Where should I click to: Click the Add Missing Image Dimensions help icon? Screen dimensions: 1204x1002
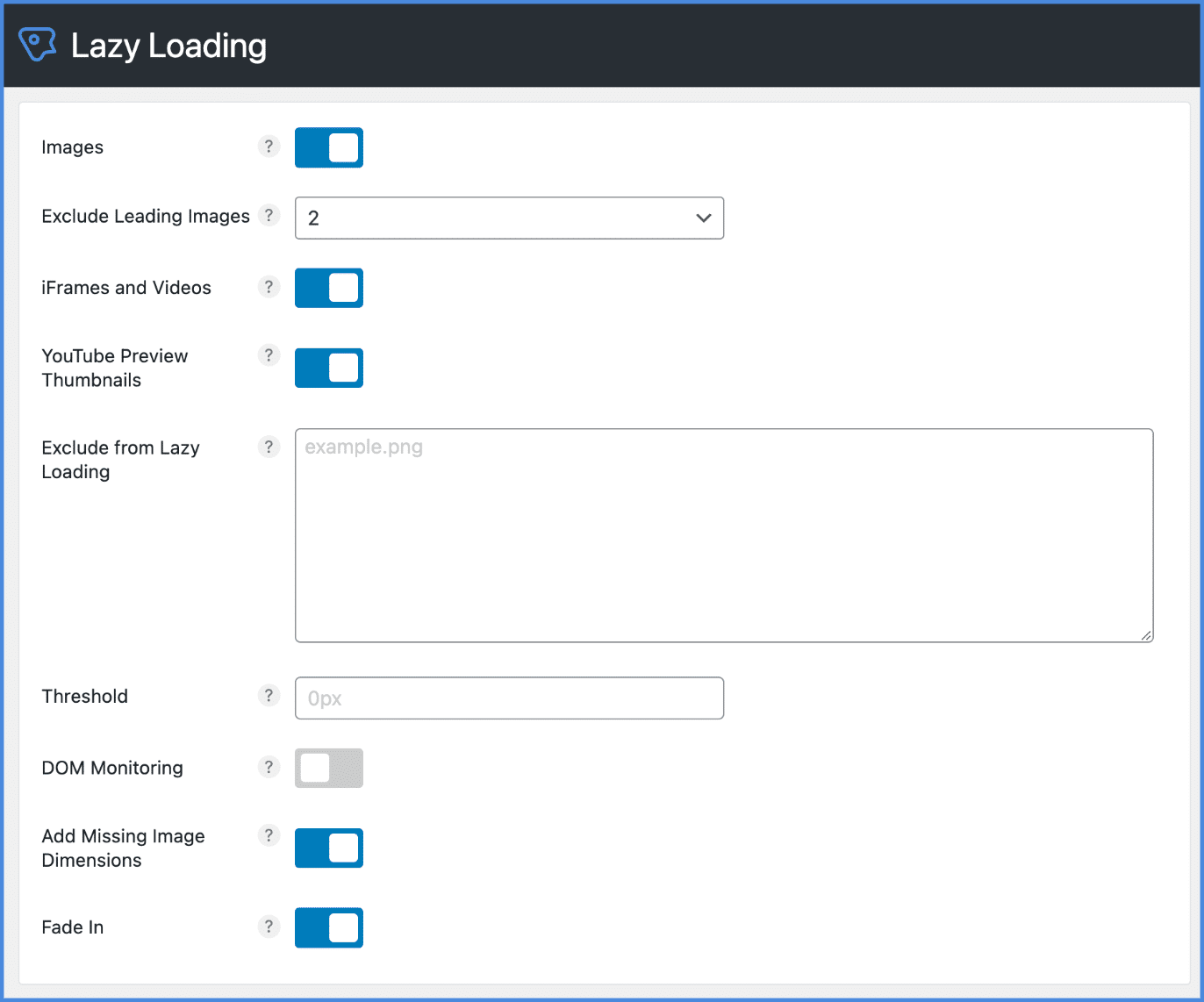click(x=269, y=835)
